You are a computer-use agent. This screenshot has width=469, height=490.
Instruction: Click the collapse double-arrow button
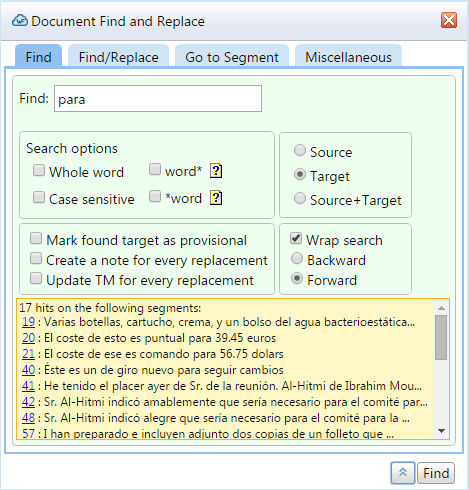click(403, 473)
